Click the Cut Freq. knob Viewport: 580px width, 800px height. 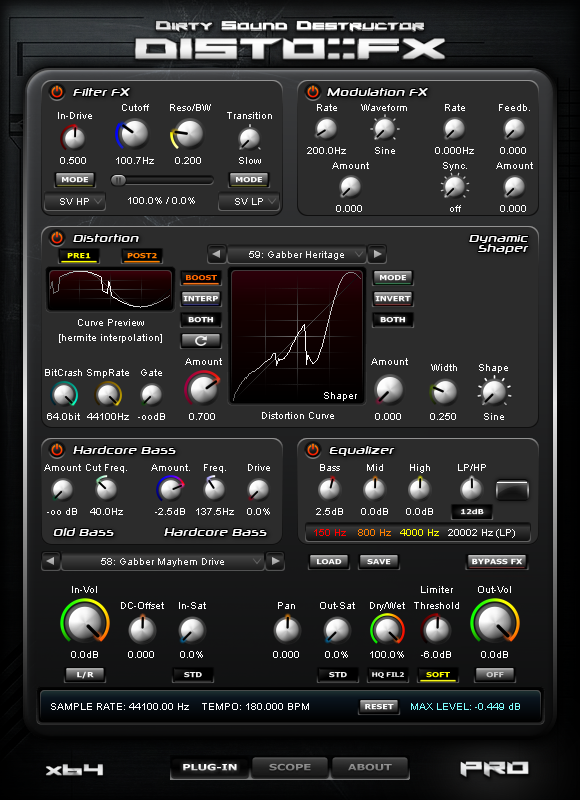pos(106,489)
